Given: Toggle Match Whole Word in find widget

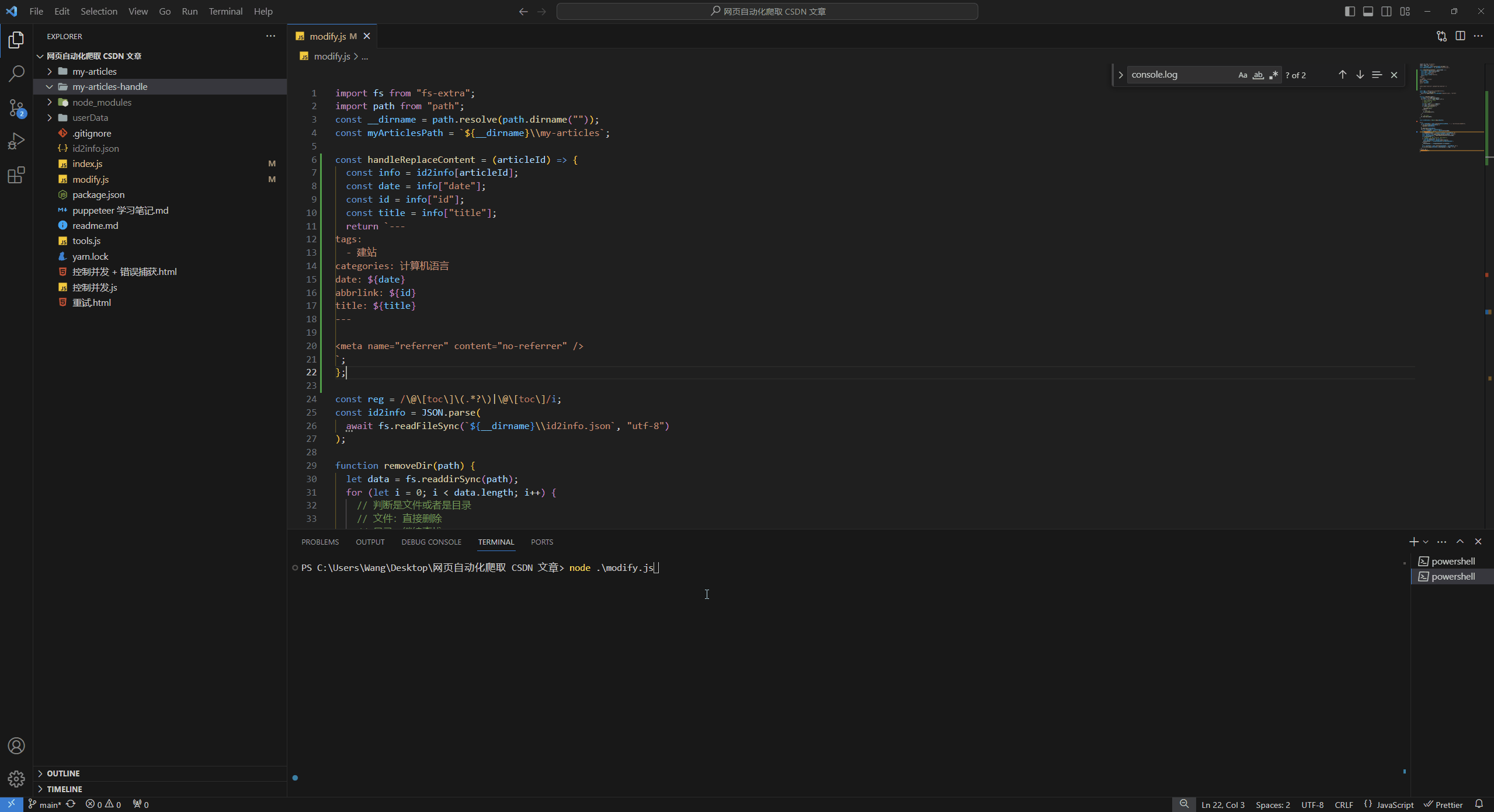Looking at the screenshot, I should [1258, 75].
